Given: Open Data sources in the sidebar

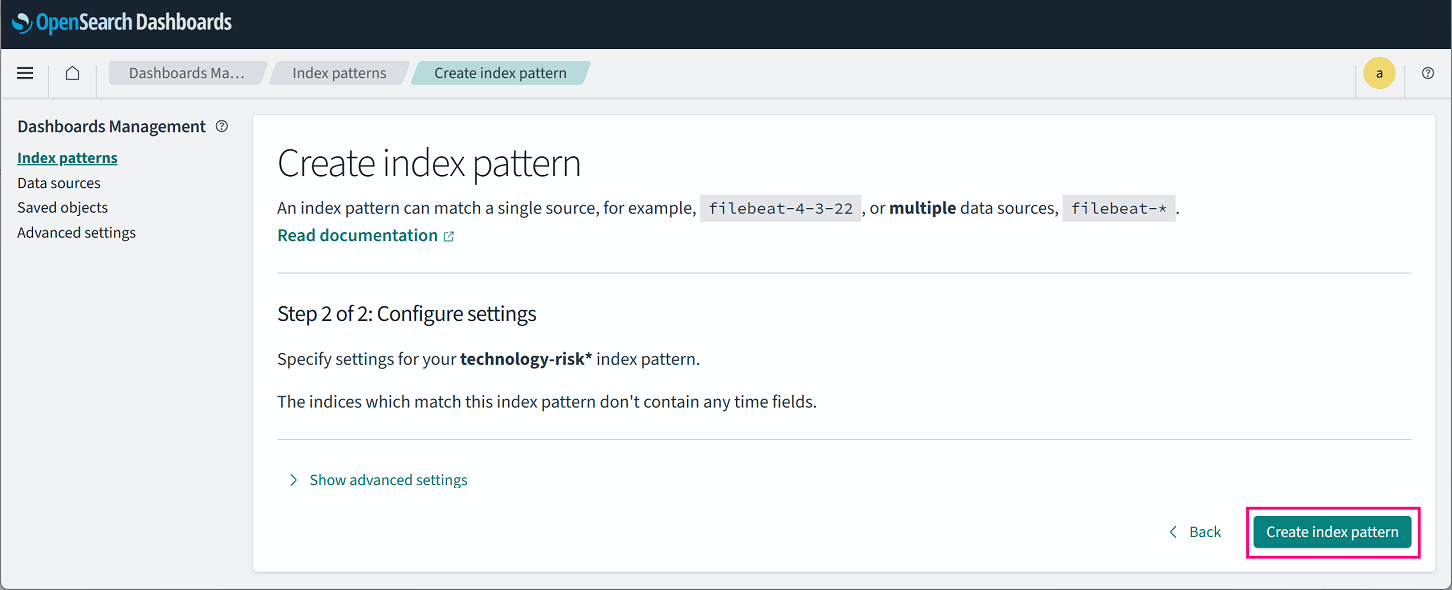Looking at the screenshot, I should 59,183.
